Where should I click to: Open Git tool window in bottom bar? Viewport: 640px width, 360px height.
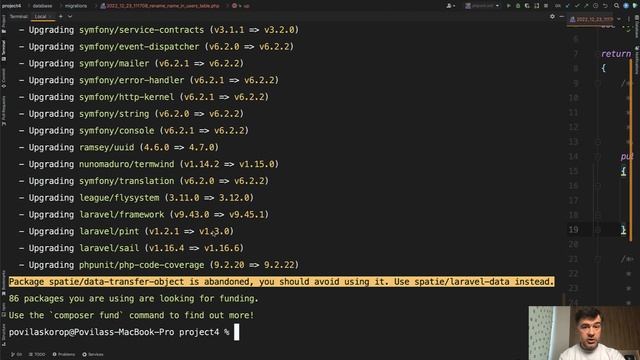tap(16, 354)
